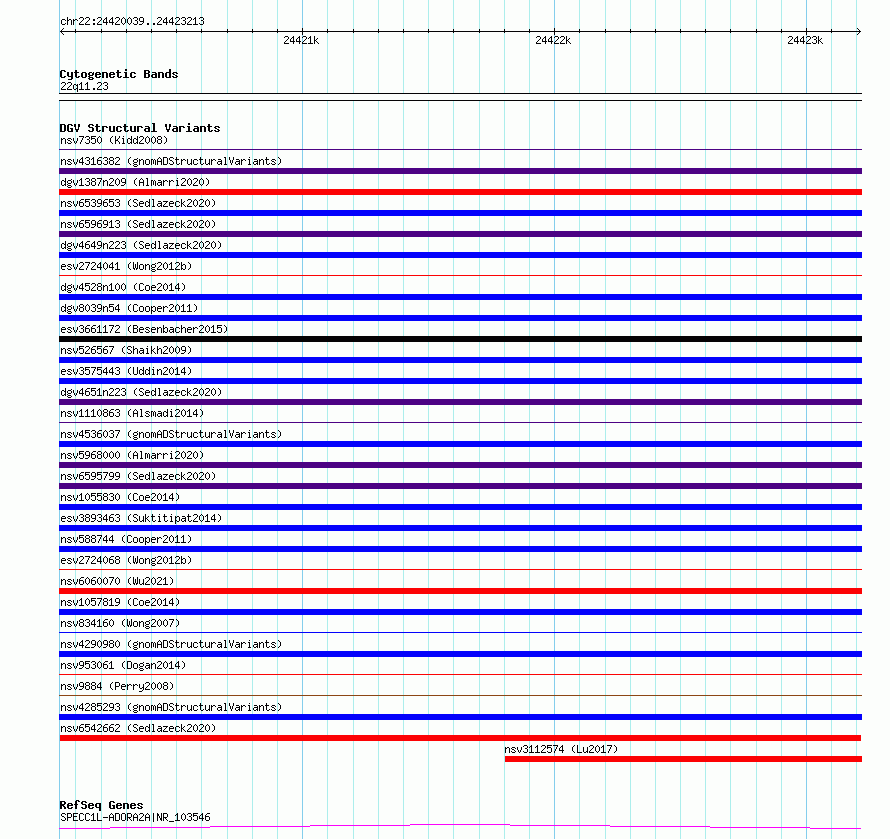Click the nsv7350 (Kidd2008) variant label
The height and width of the screenshot is (839, 890).
tap(114, 140)
